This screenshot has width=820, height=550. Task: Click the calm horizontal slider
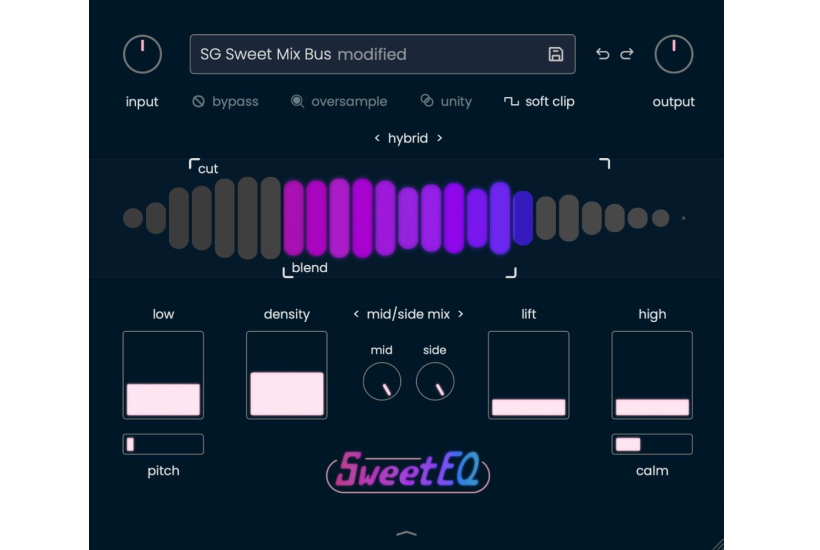click(x=652, y=444)
